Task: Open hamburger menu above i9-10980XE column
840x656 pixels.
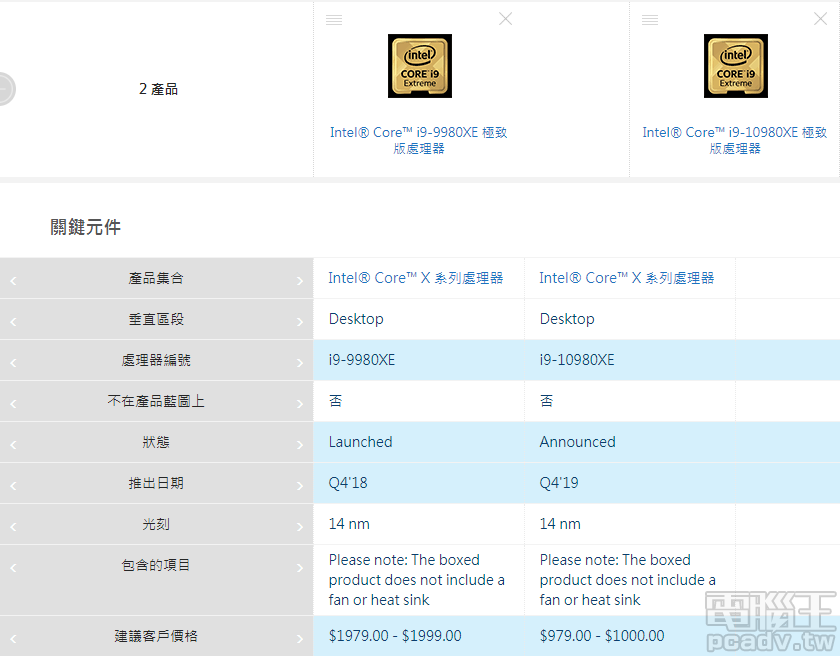Action: [x=649, y=19]
